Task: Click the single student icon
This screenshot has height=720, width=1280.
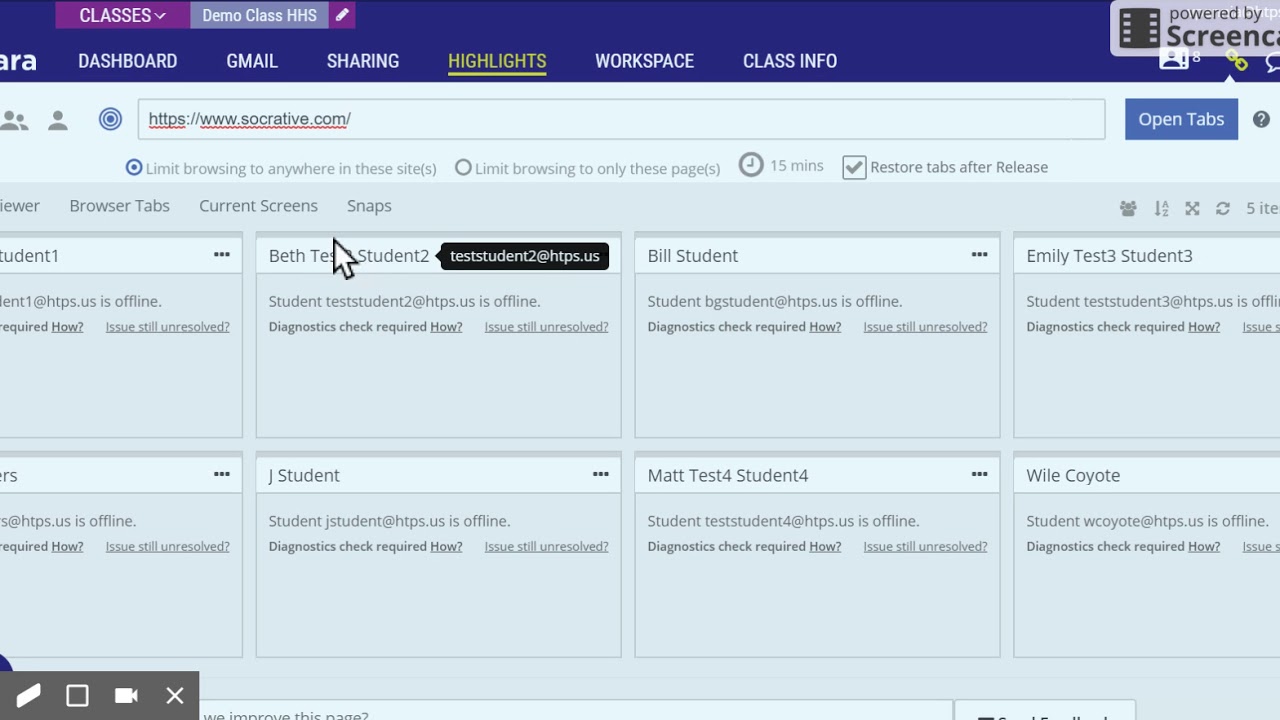Action: 58,121
